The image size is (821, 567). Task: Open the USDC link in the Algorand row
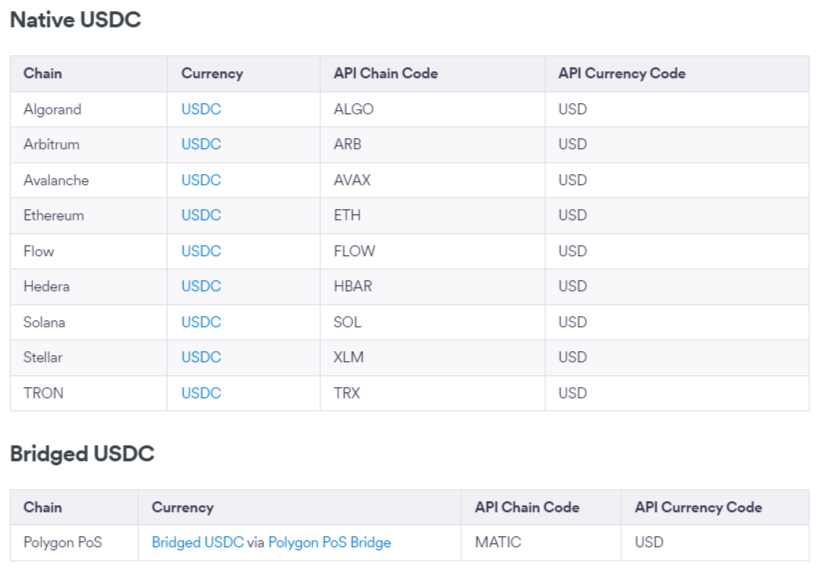coord(201,109)
